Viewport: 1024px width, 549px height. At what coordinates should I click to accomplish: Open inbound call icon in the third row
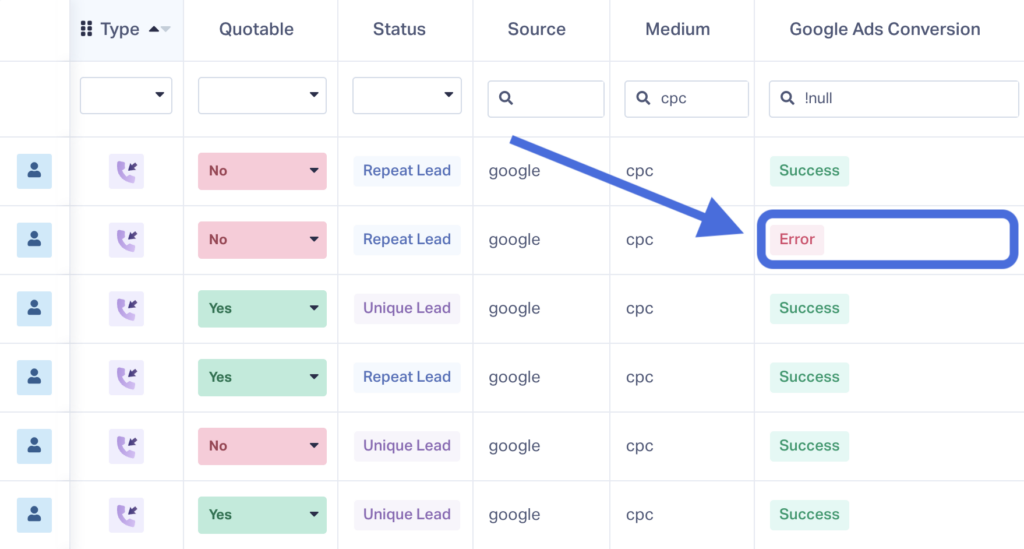126,309
